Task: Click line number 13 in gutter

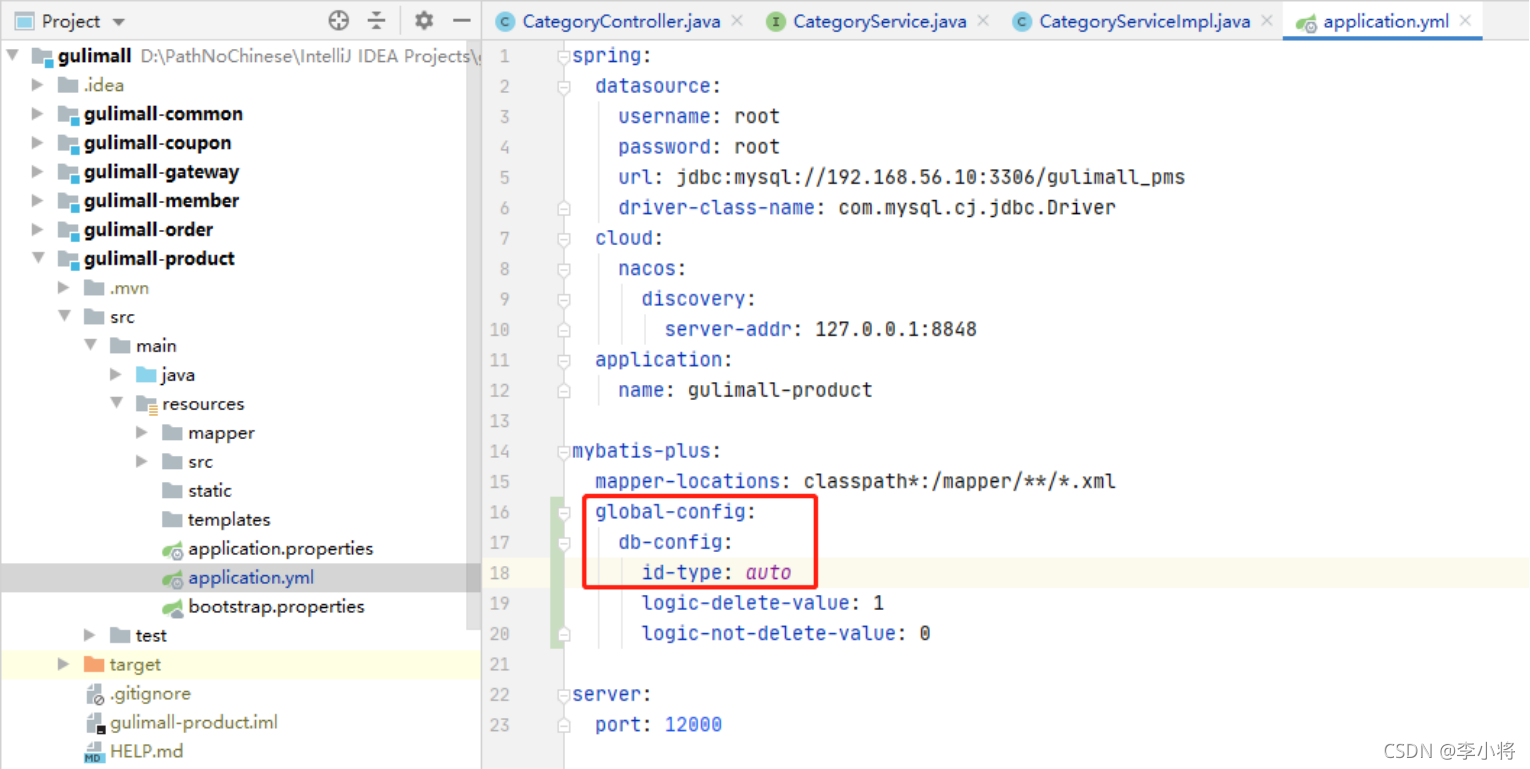Action: coord(500,421)
